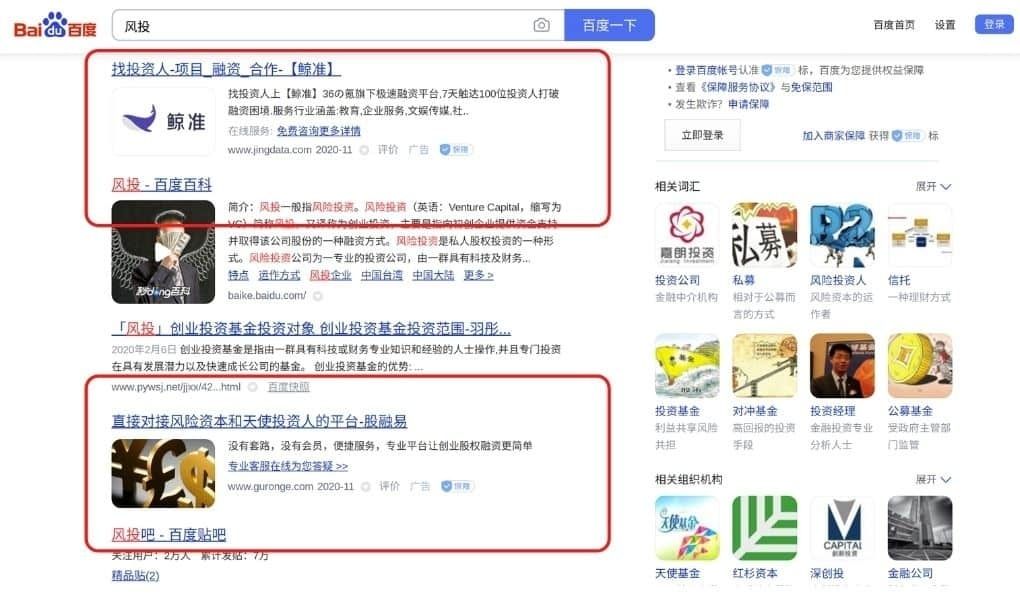This screenshot has height=600, width=1020.
Task: Open the 风投 - 百度百科 result link
Action: (161, 185)
